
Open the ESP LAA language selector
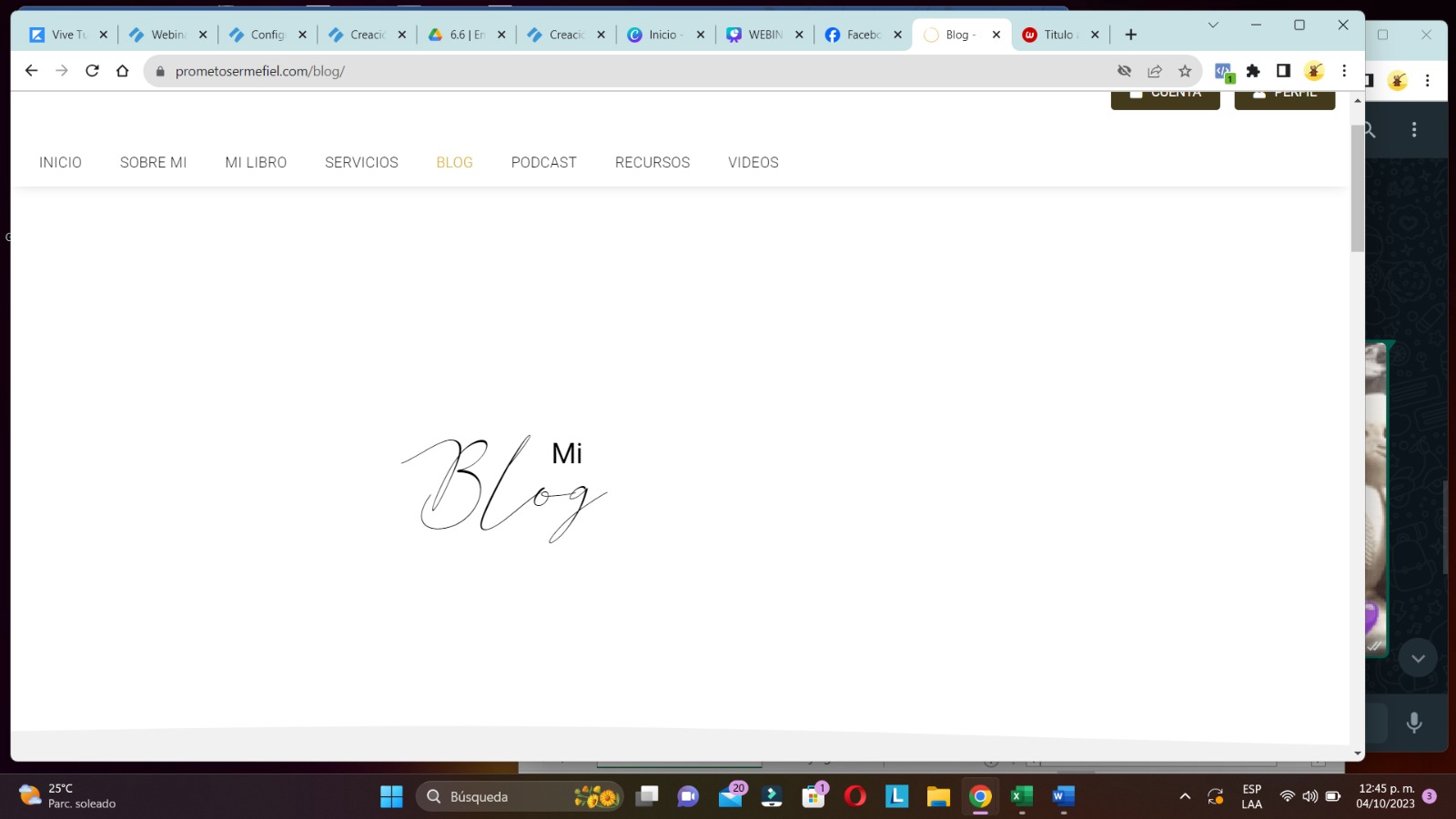1252,796
